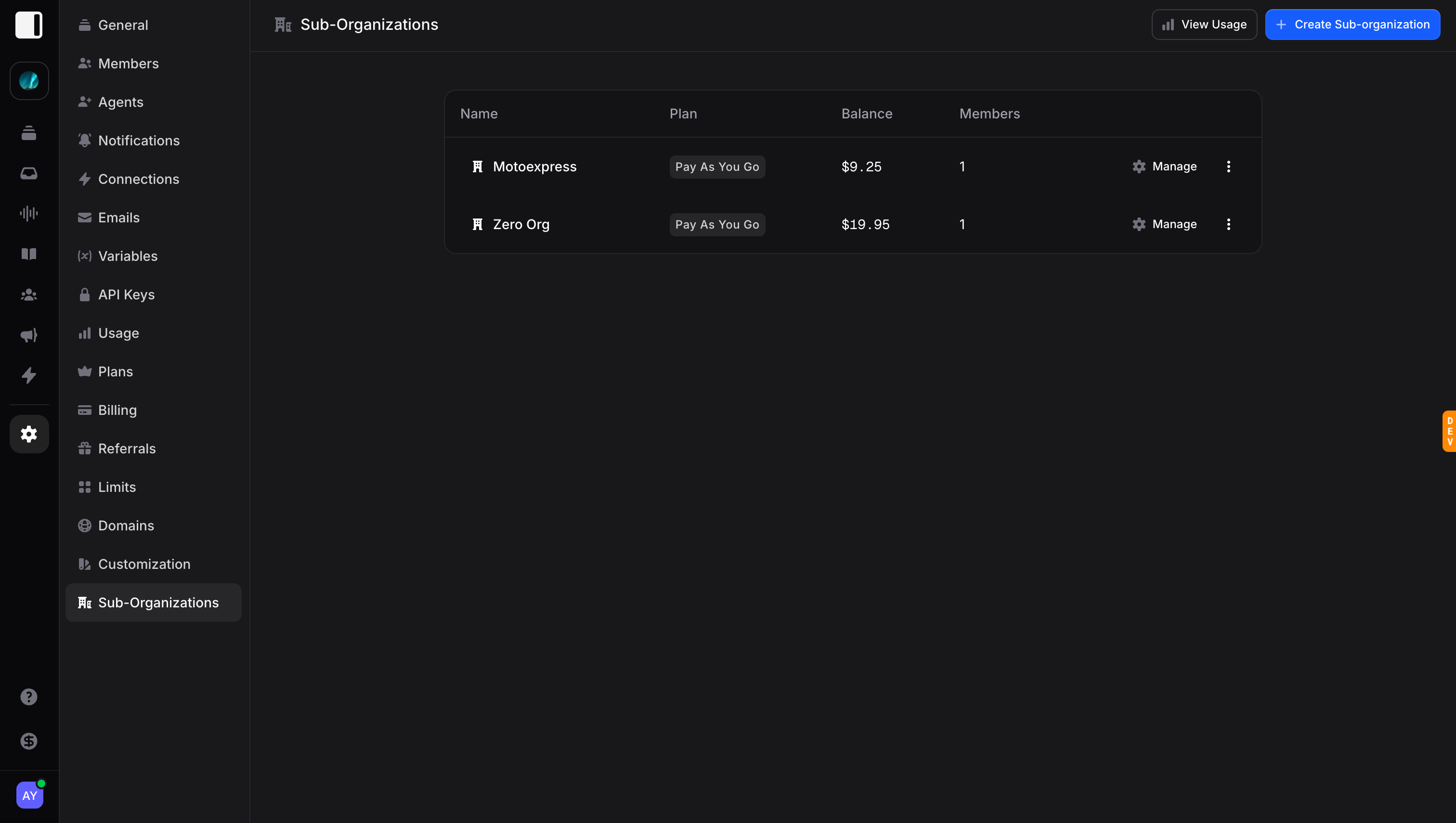Select the teal organization avatar in the sidebar
Viewport: 1456px width, 823px height.
28,80
